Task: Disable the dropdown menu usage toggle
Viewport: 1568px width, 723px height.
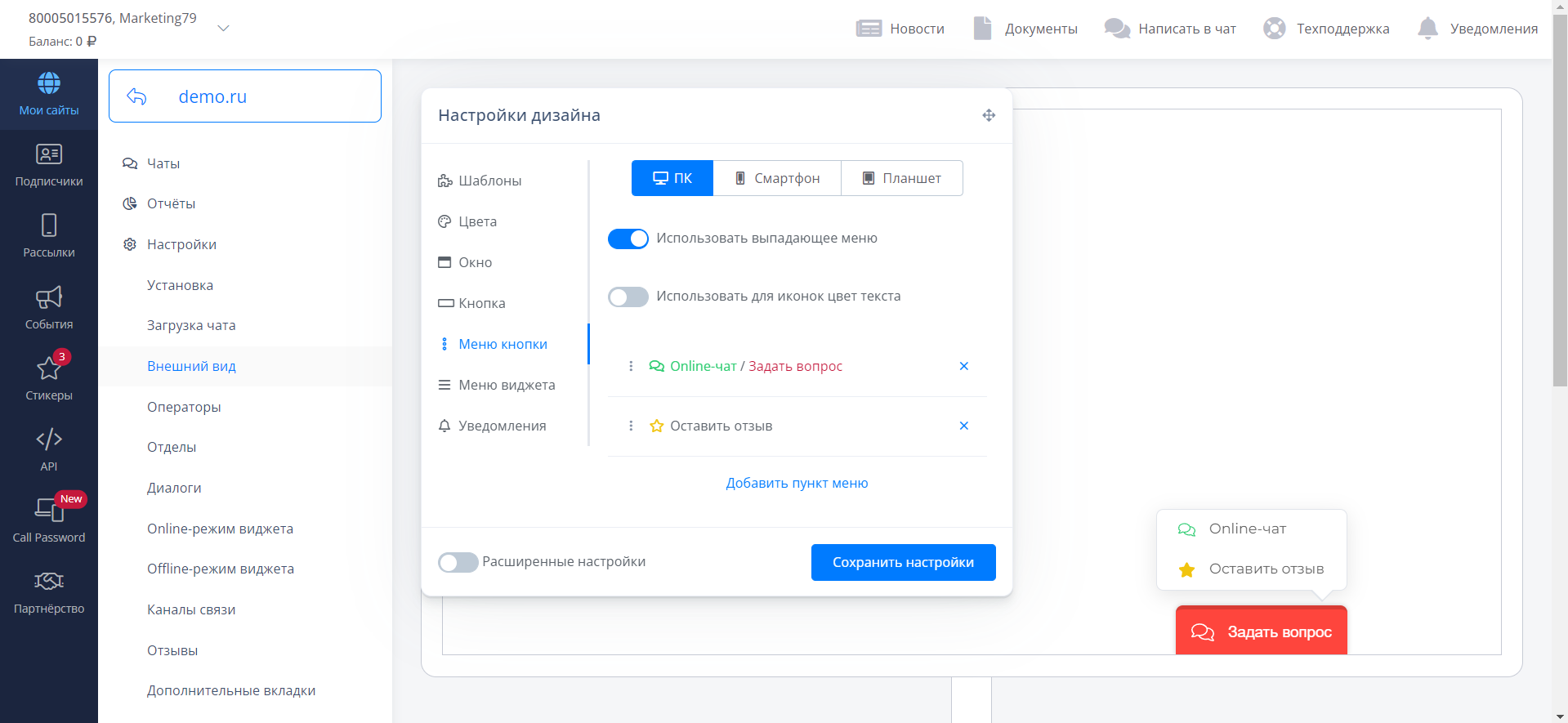Action: pos(628,239)
